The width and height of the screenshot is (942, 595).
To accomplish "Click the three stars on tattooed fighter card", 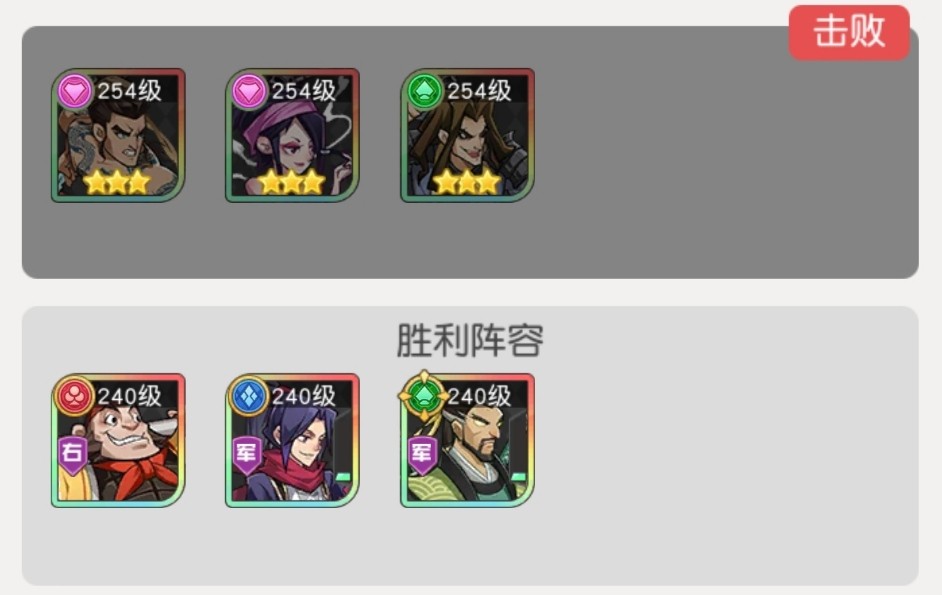I will click(x=117, y=182).
